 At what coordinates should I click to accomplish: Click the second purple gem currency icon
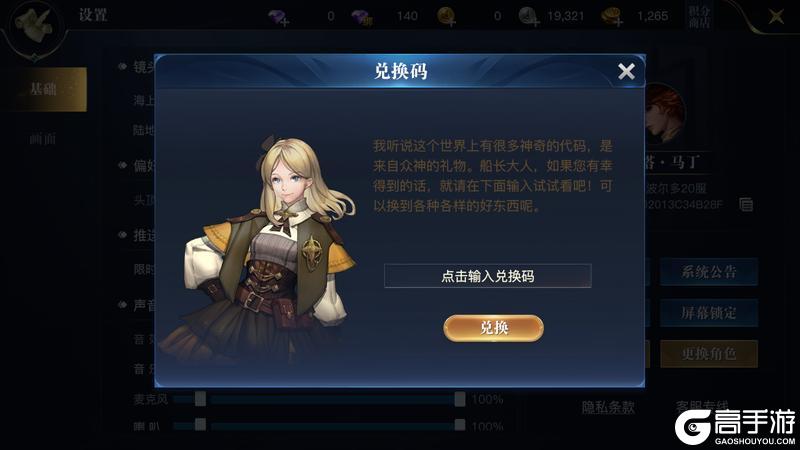(x=362, y=17)
